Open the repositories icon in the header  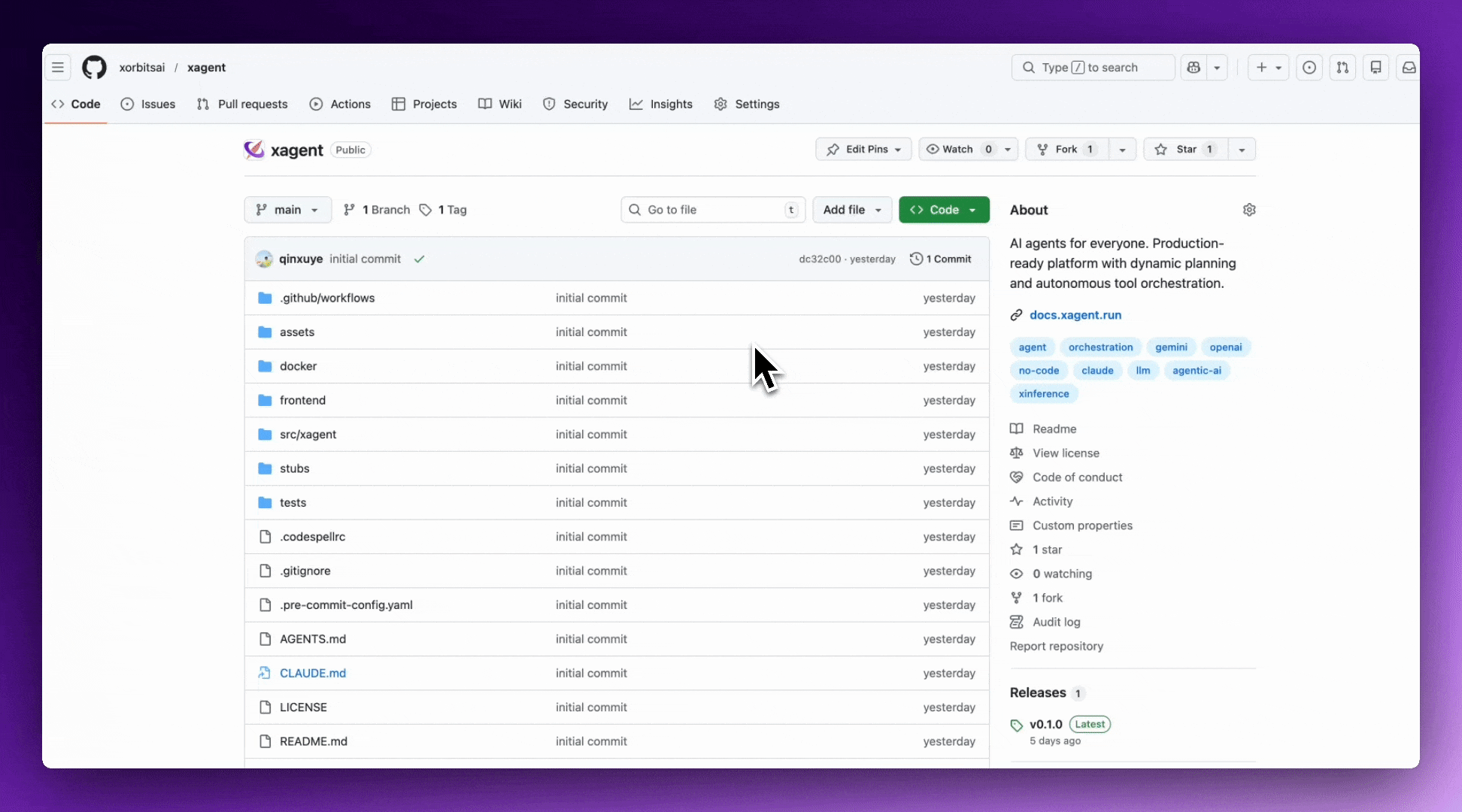[1376, 68]
